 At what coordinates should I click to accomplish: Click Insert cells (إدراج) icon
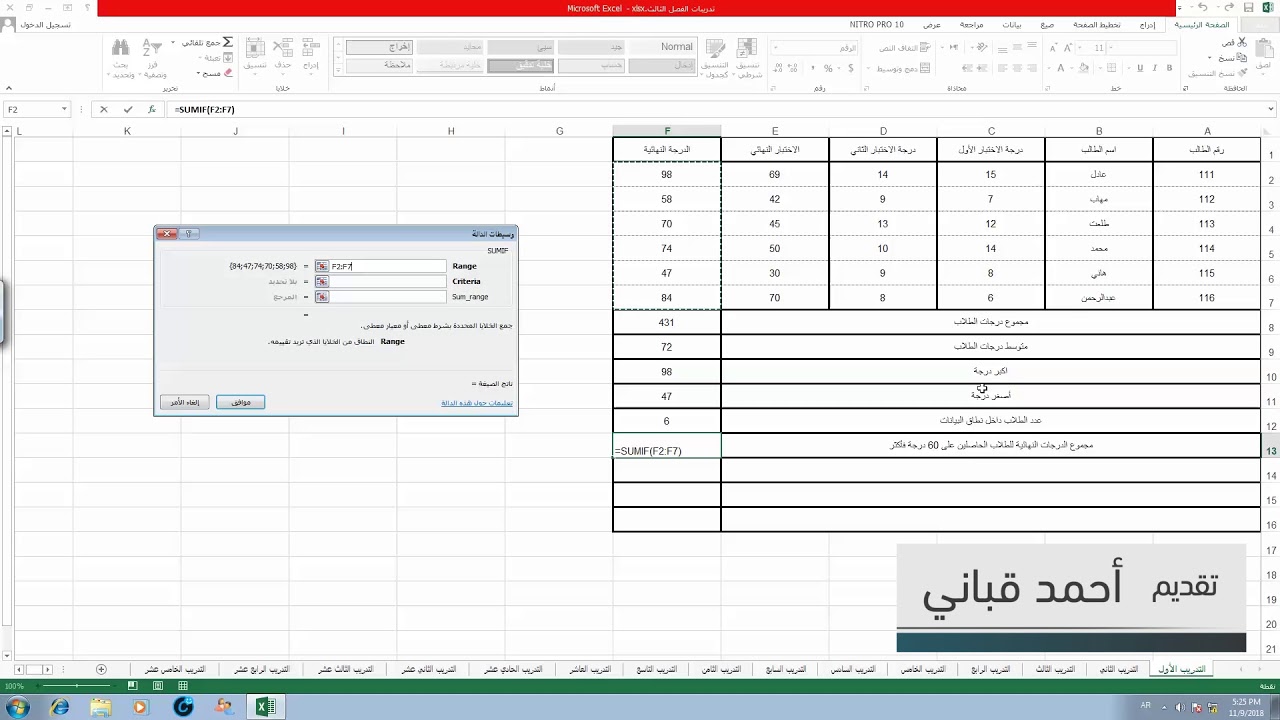click(x=311, y=47)
